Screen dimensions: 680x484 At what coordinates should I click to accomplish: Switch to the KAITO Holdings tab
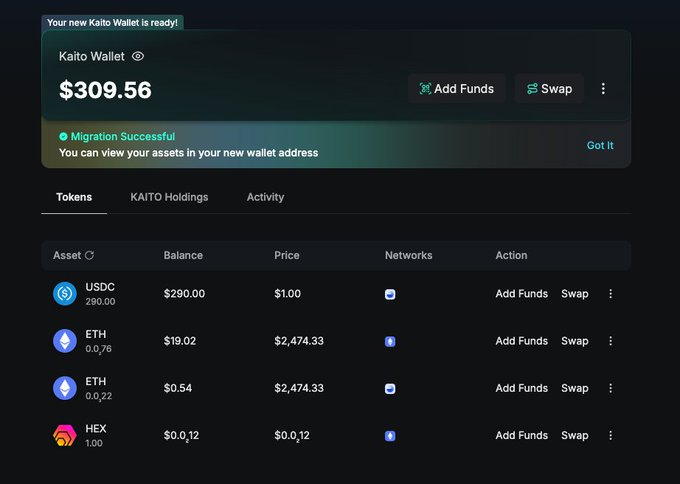click(169, 197)
